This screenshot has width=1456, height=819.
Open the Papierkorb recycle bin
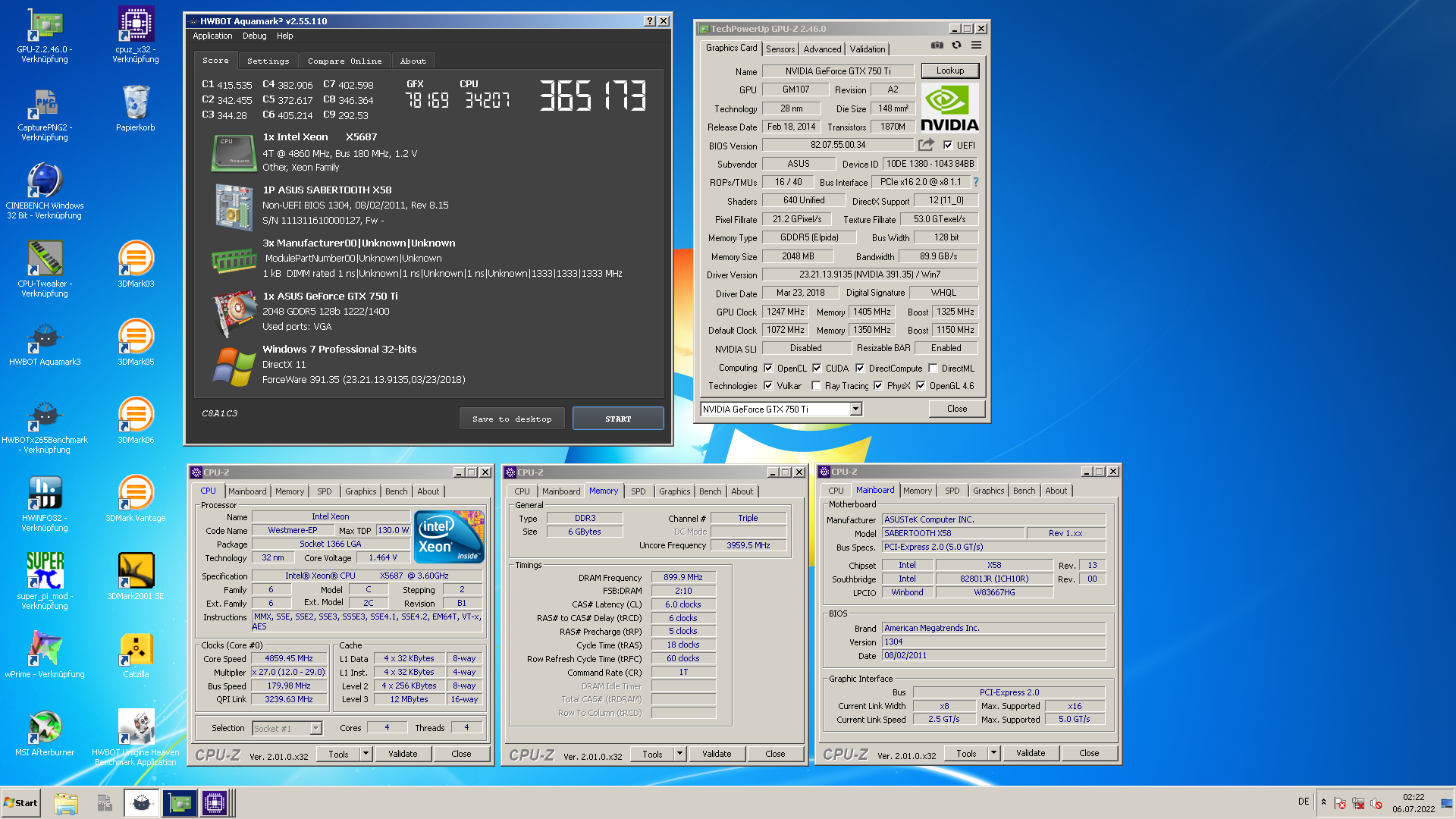[x=136, y=108]
